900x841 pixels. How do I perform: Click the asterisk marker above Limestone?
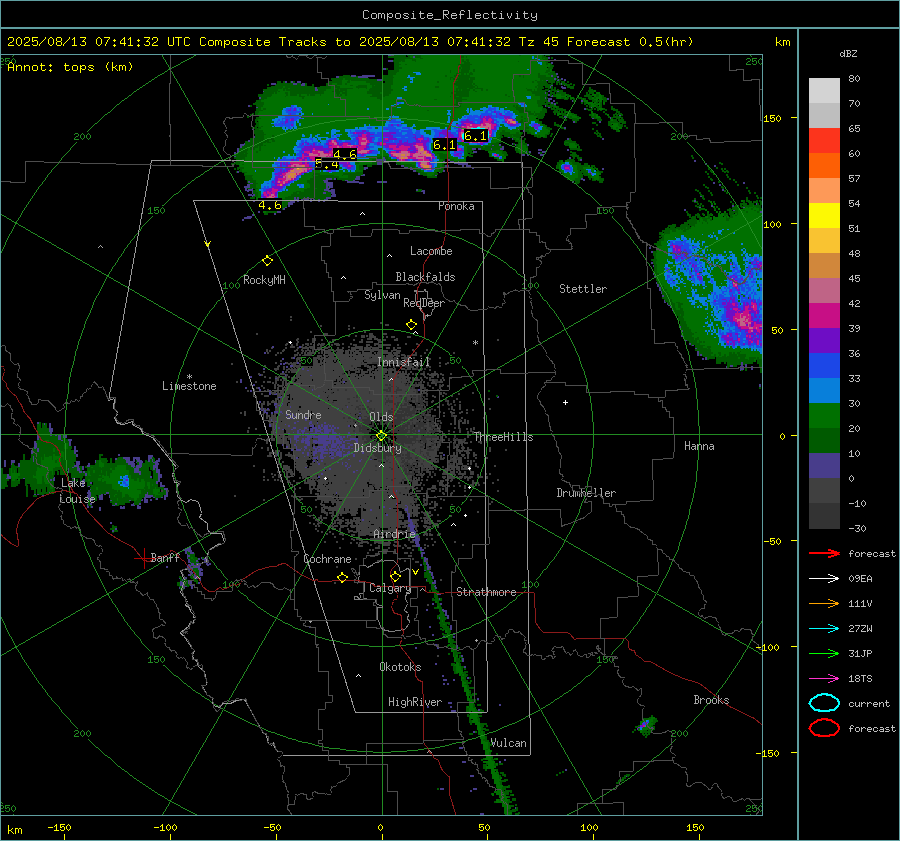point(189,377)
